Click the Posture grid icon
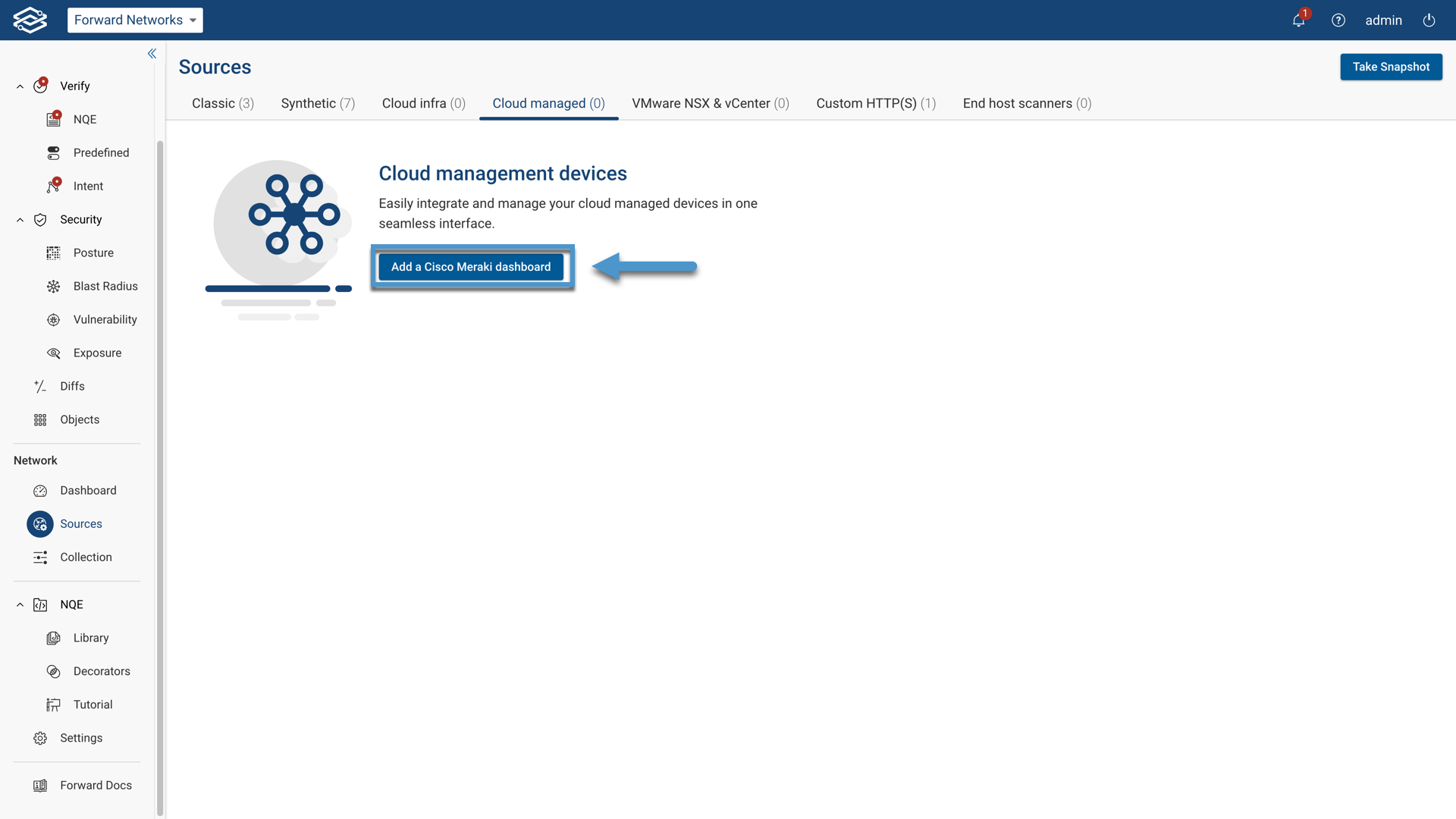Screen dimensions: 1456x819 [x=53, y=253]
